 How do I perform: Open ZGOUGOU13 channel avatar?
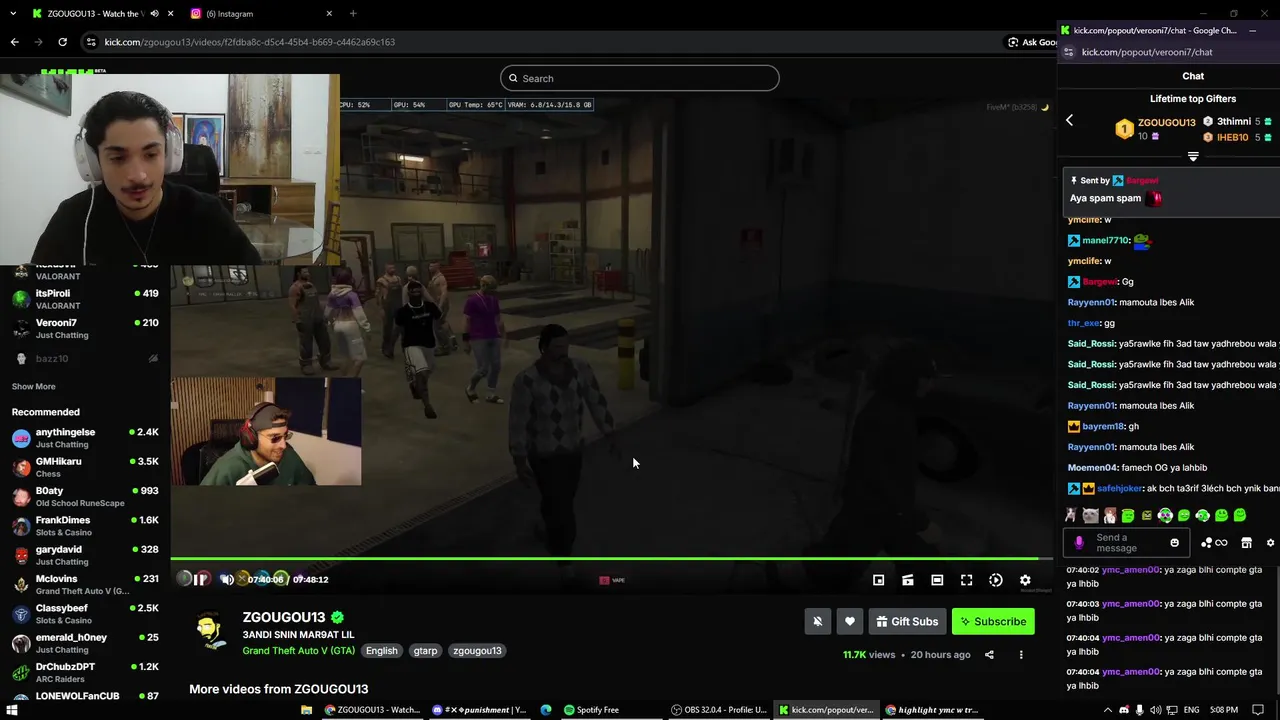pos(210,632)
